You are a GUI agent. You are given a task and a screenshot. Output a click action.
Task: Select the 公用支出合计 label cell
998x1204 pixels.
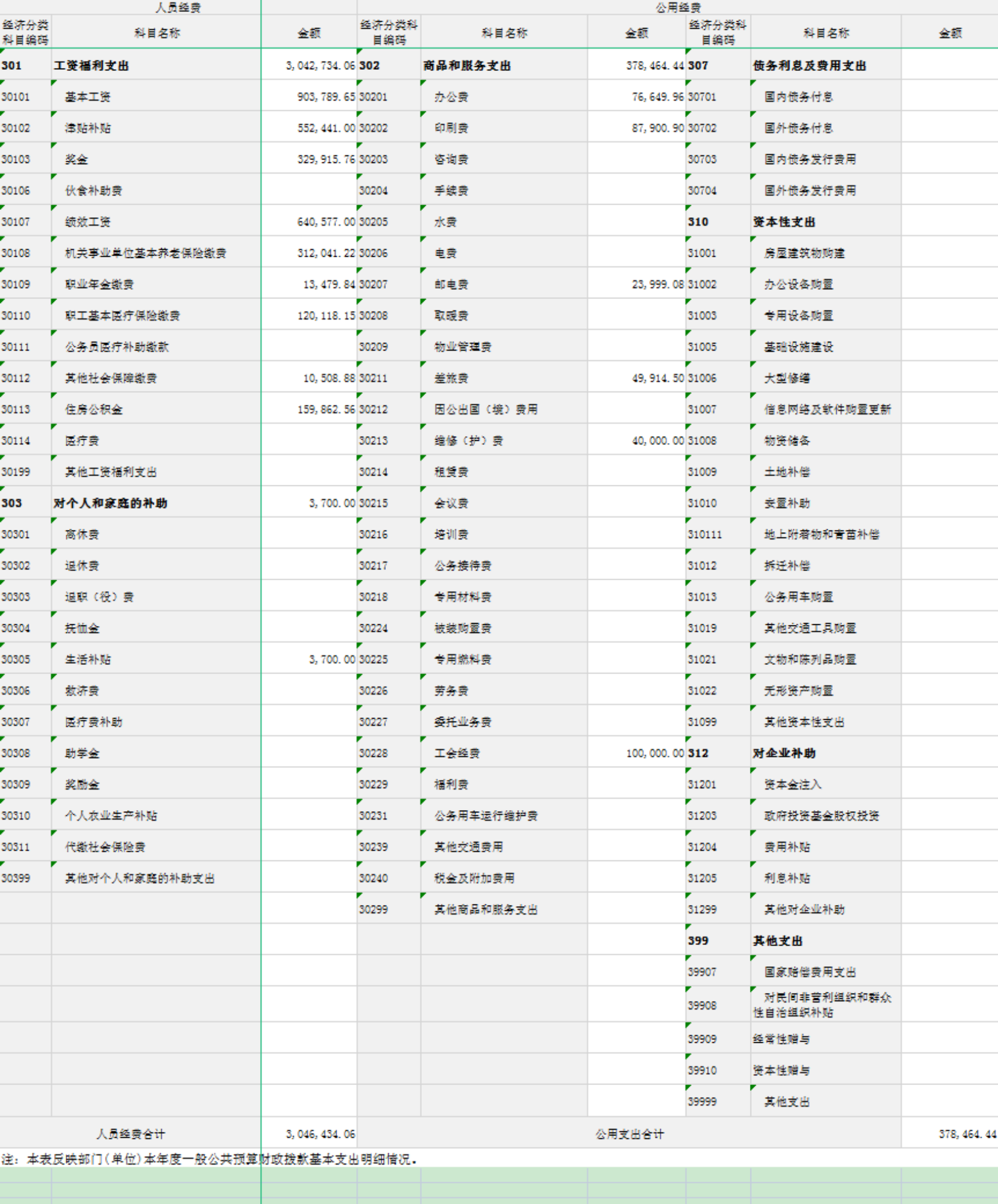click(629, 1134)
